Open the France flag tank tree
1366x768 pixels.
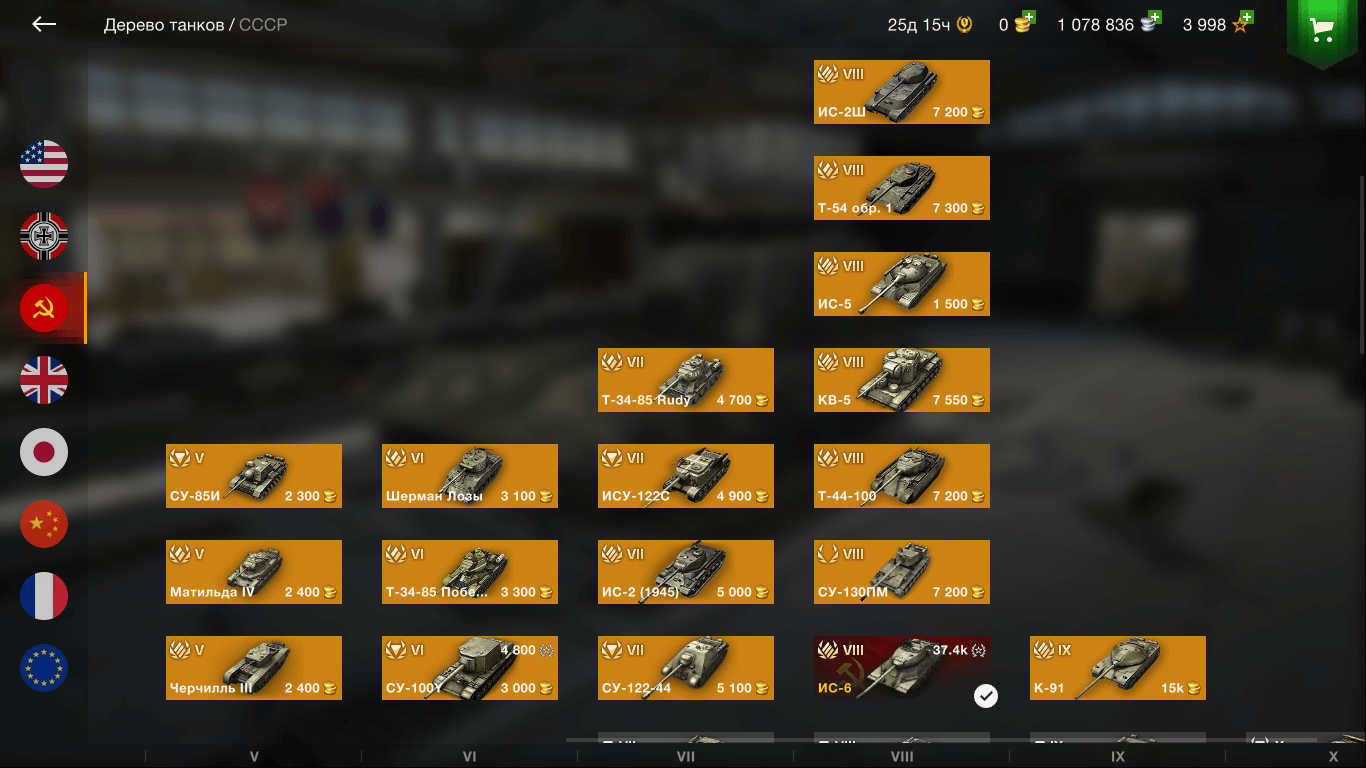point(44,596)
